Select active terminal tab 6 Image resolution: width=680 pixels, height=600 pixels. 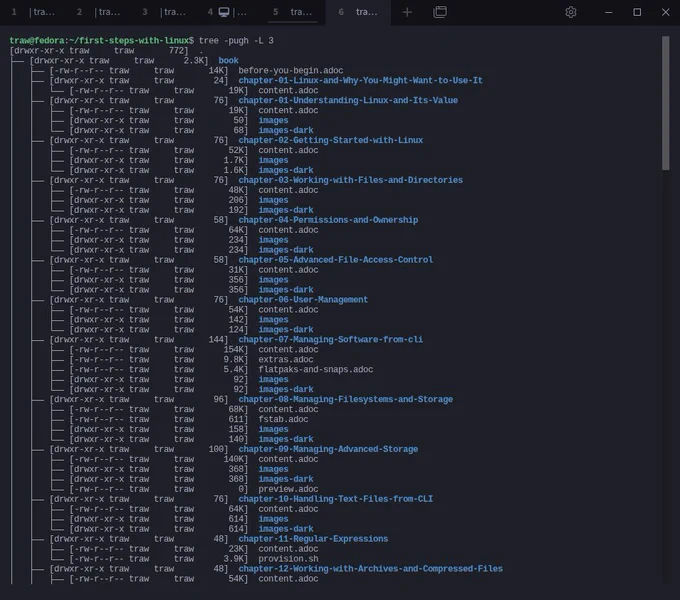[358, 12]
